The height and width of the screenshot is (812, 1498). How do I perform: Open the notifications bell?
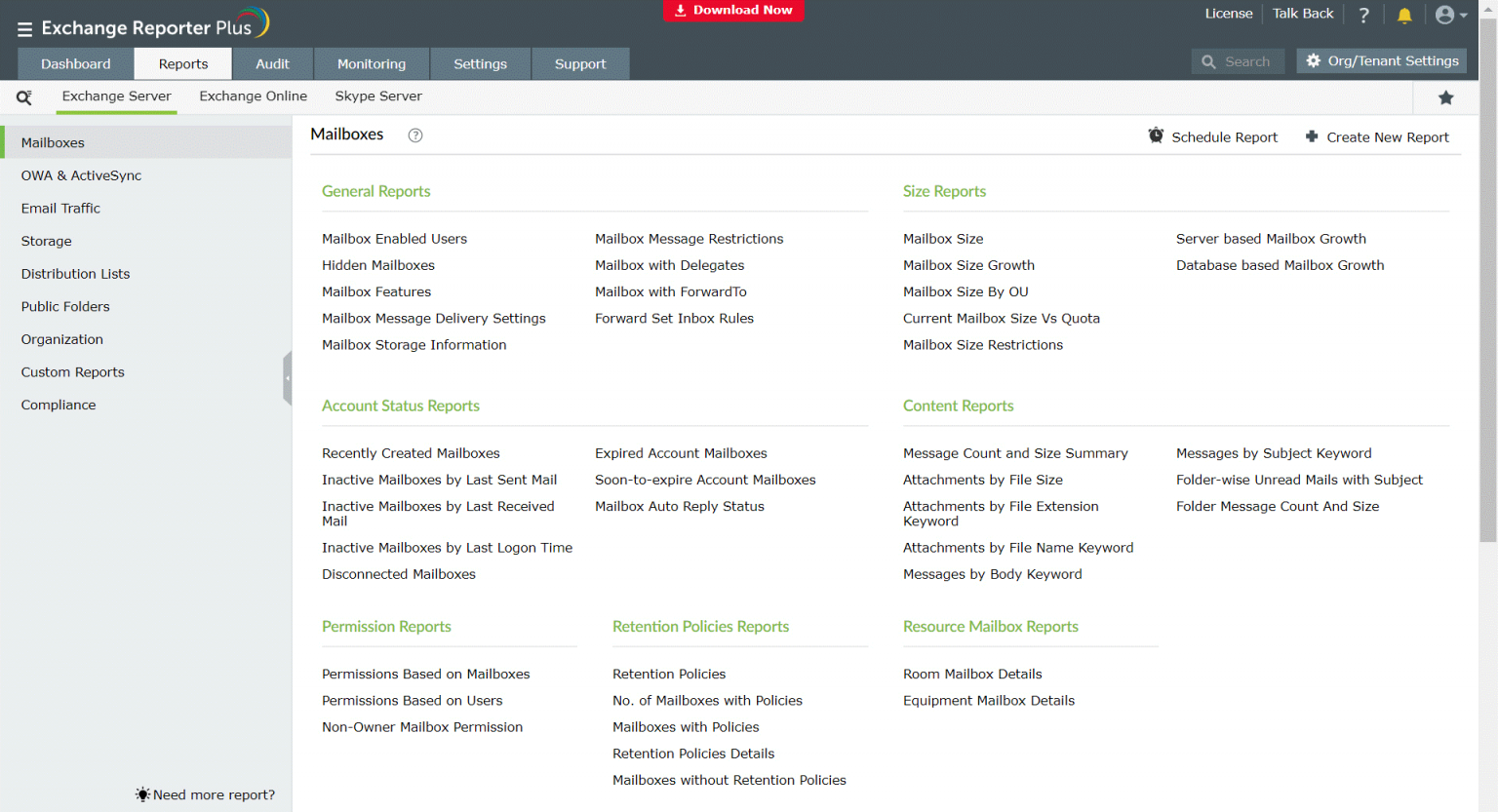coord(1404,15)
